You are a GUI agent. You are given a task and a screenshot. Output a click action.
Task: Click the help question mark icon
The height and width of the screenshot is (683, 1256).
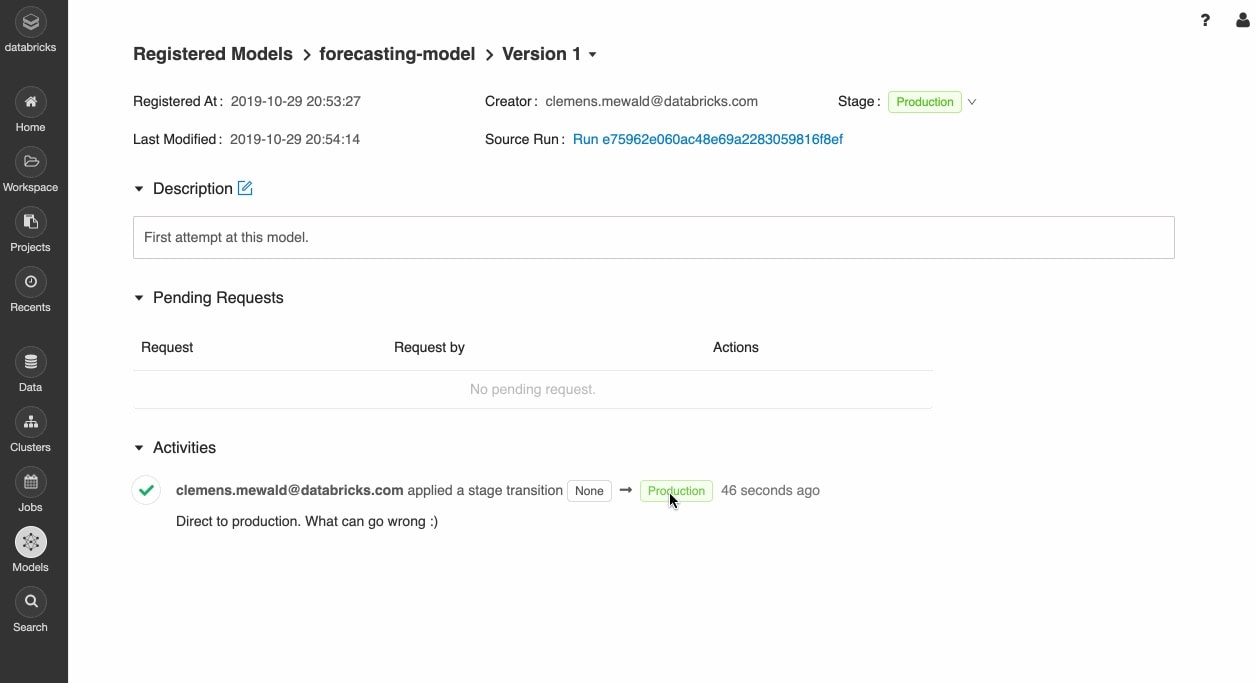(1205, 20)
